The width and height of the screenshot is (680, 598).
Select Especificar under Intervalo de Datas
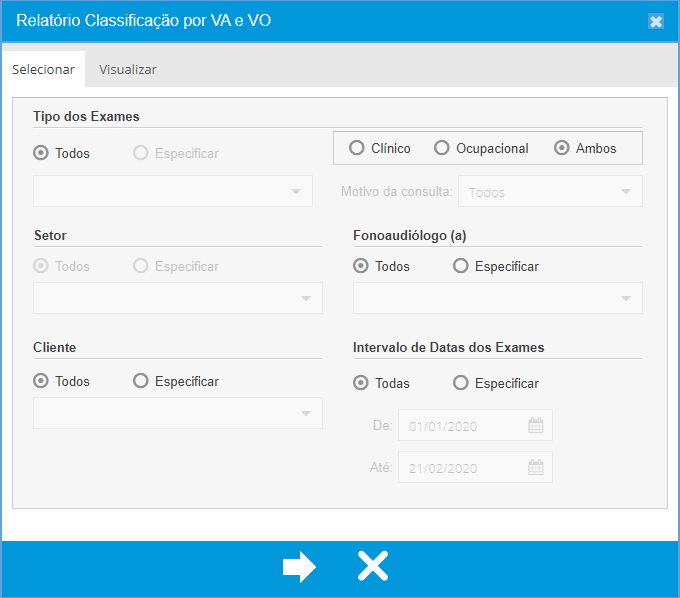[461, 383]
